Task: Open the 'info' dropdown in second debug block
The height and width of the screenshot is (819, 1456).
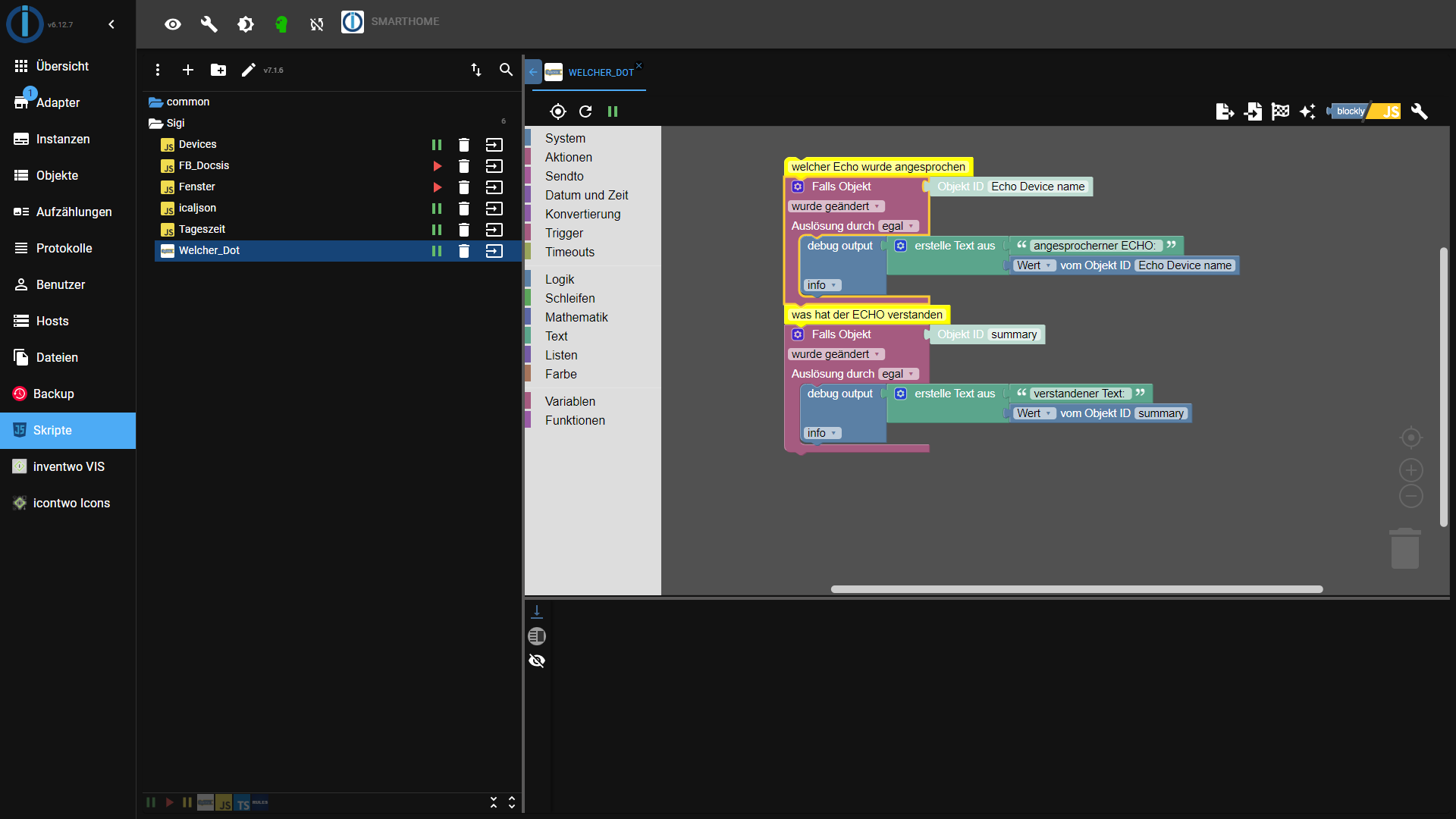Action: coord(822,433)
